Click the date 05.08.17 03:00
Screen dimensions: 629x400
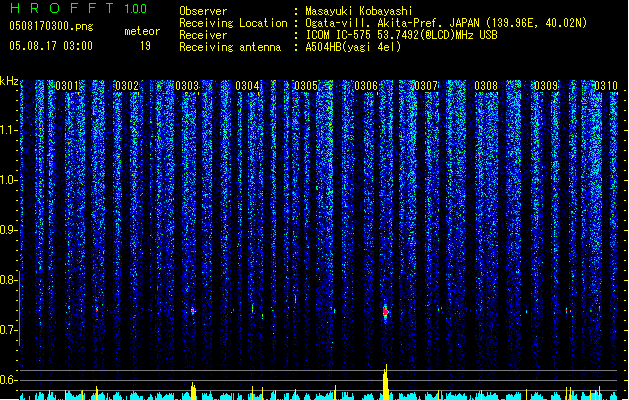tap(51, 45)
